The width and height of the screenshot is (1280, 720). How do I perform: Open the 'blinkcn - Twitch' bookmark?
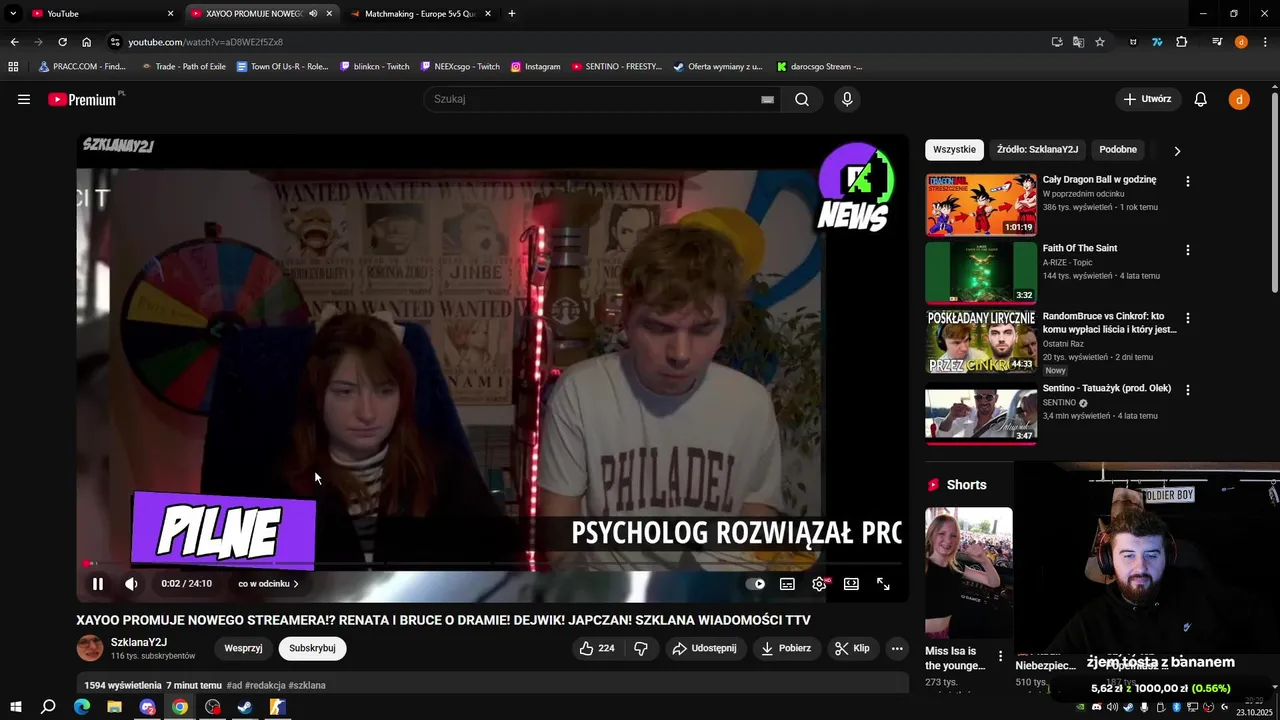pyautogui.click(x=375, y=67)
